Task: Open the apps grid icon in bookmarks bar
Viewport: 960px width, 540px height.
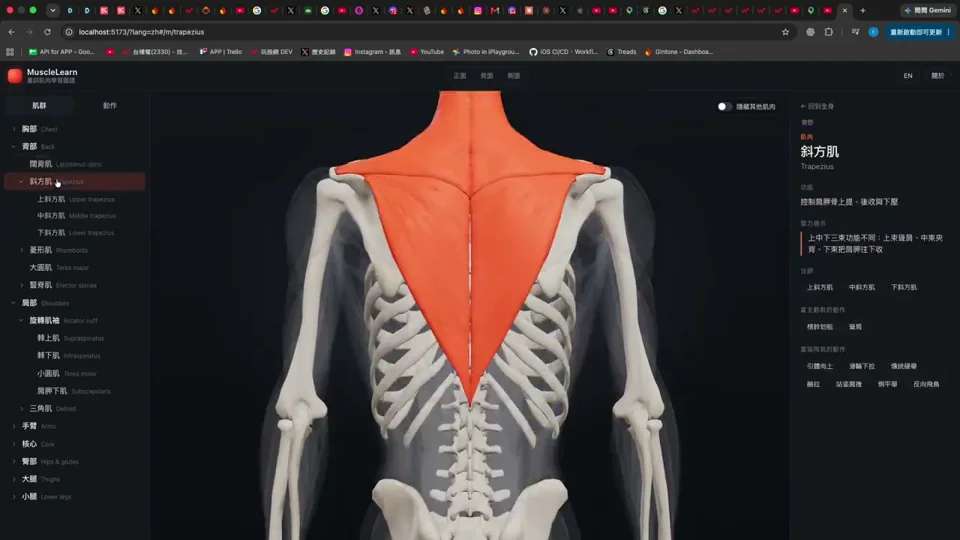Action: click(x=10, y=52)
